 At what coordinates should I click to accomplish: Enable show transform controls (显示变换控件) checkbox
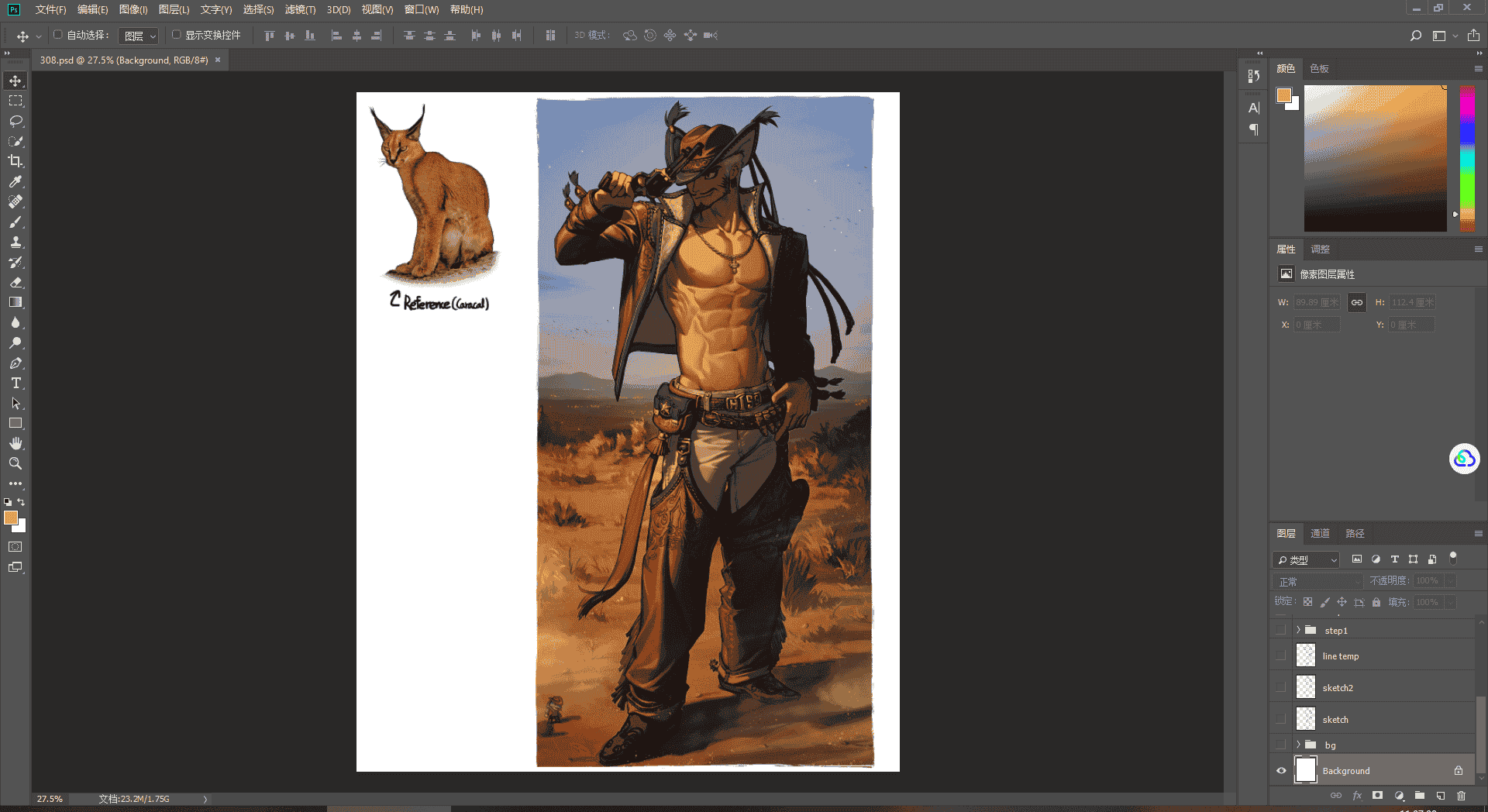(x=176, y=35)
